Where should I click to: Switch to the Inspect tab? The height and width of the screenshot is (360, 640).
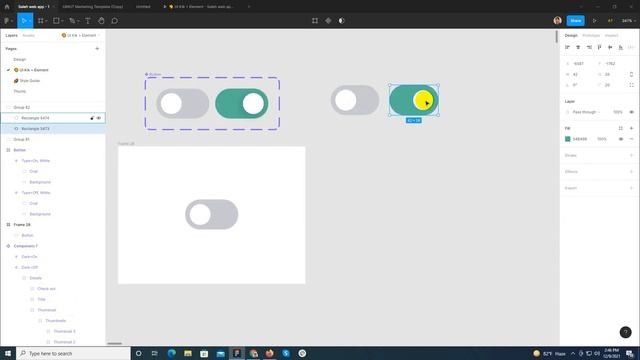(611, 36)
